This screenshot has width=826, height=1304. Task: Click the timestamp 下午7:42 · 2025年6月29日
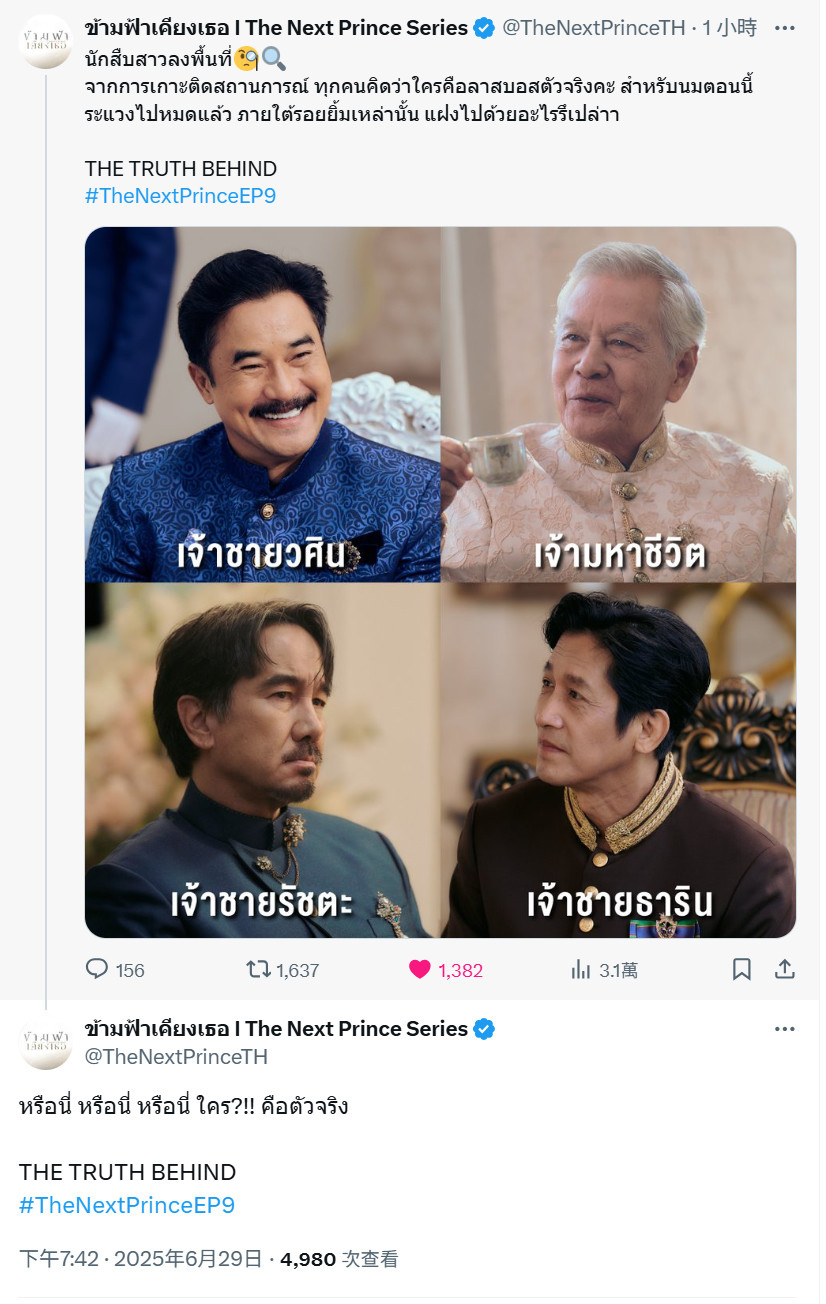pyautogui.click(x=141, y=1259)
